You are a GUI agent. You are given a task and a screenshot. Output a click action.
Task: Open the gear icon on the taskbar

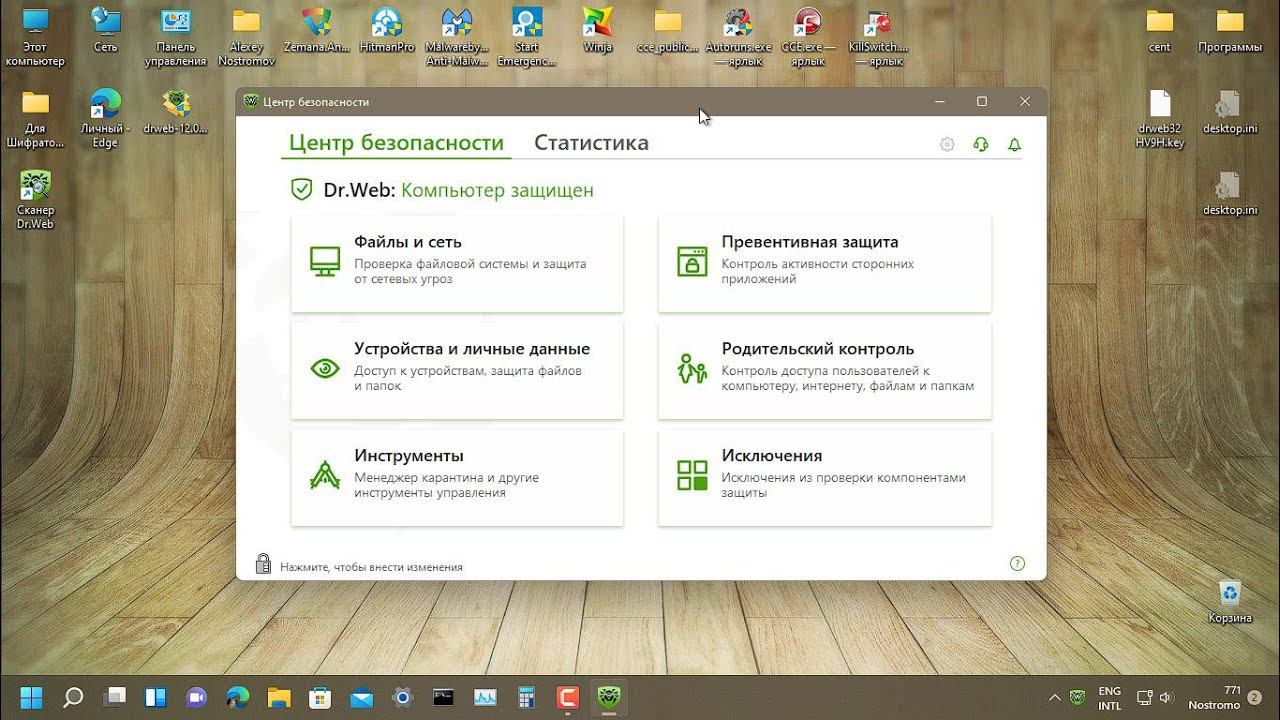(403, 696)
